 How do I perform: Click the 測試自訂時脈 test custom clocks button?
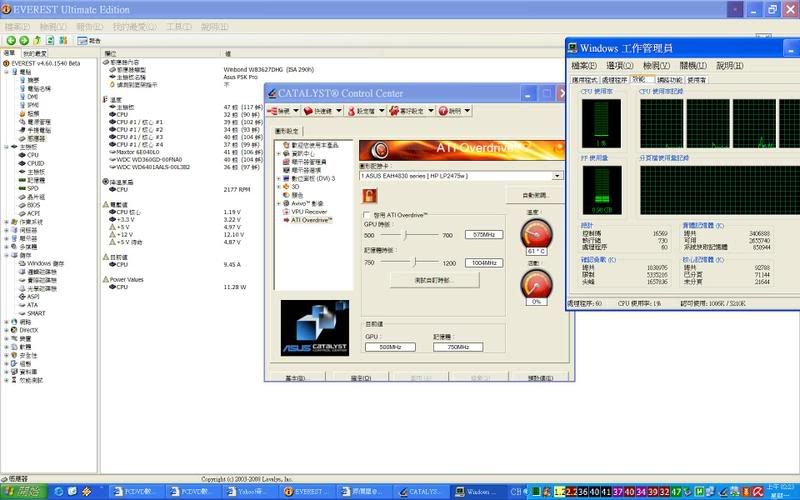434,280
